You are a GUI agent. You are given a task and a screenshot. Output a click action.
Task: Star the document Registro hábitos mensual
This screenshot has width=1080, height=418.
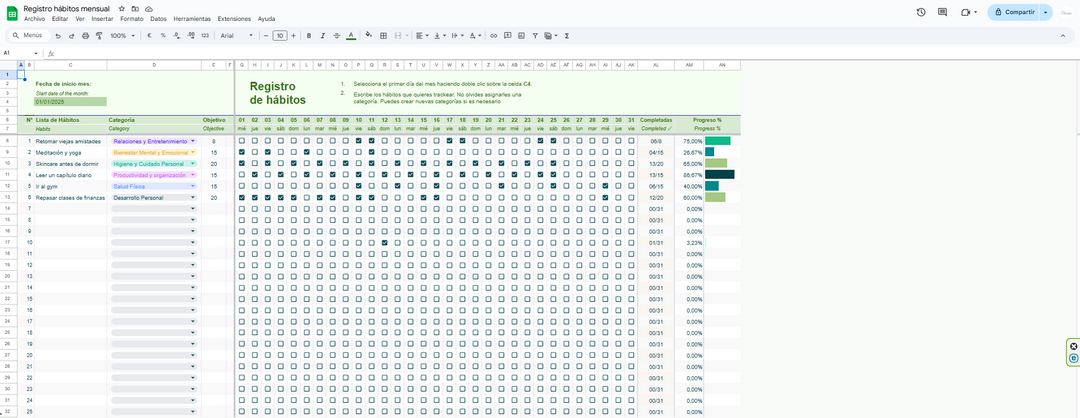pos(122,8)
